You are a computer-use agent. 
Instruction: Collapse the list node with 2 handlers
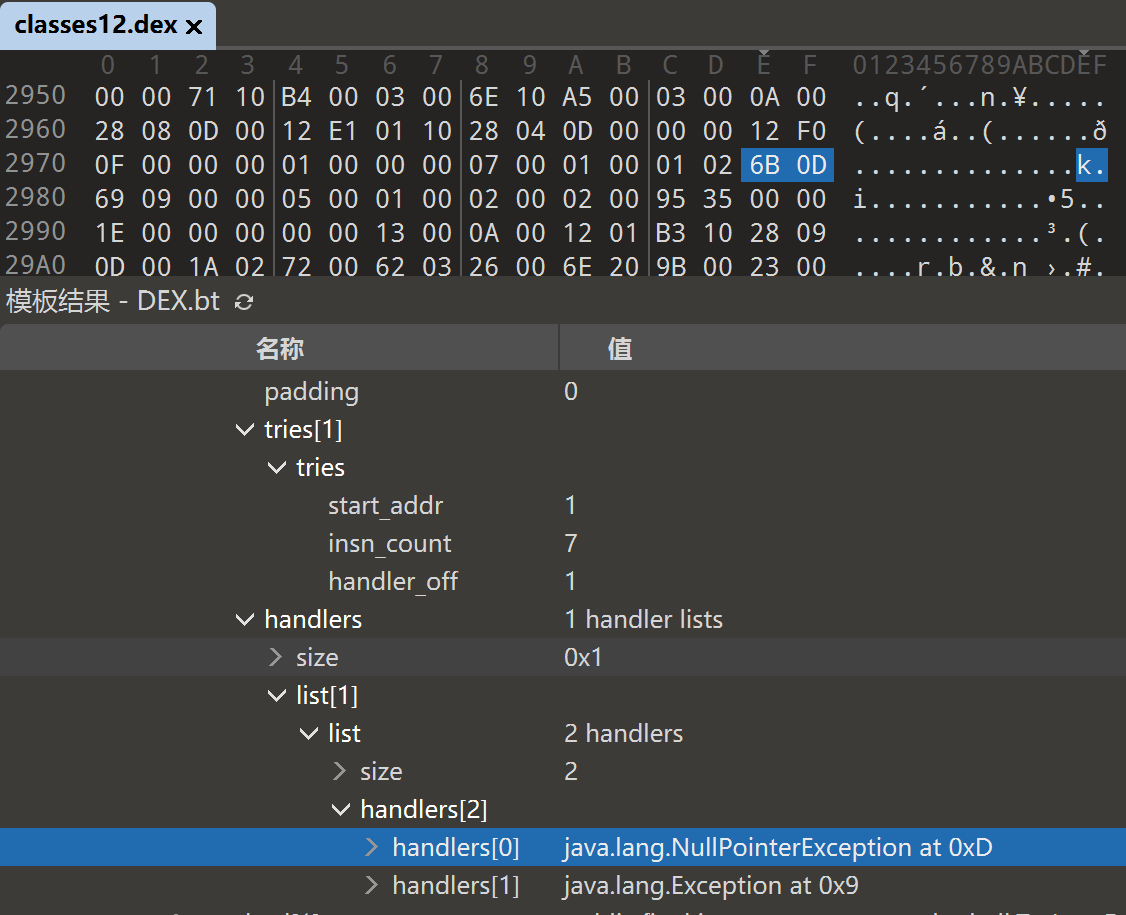pyautogui.click(x=309, y=733)
